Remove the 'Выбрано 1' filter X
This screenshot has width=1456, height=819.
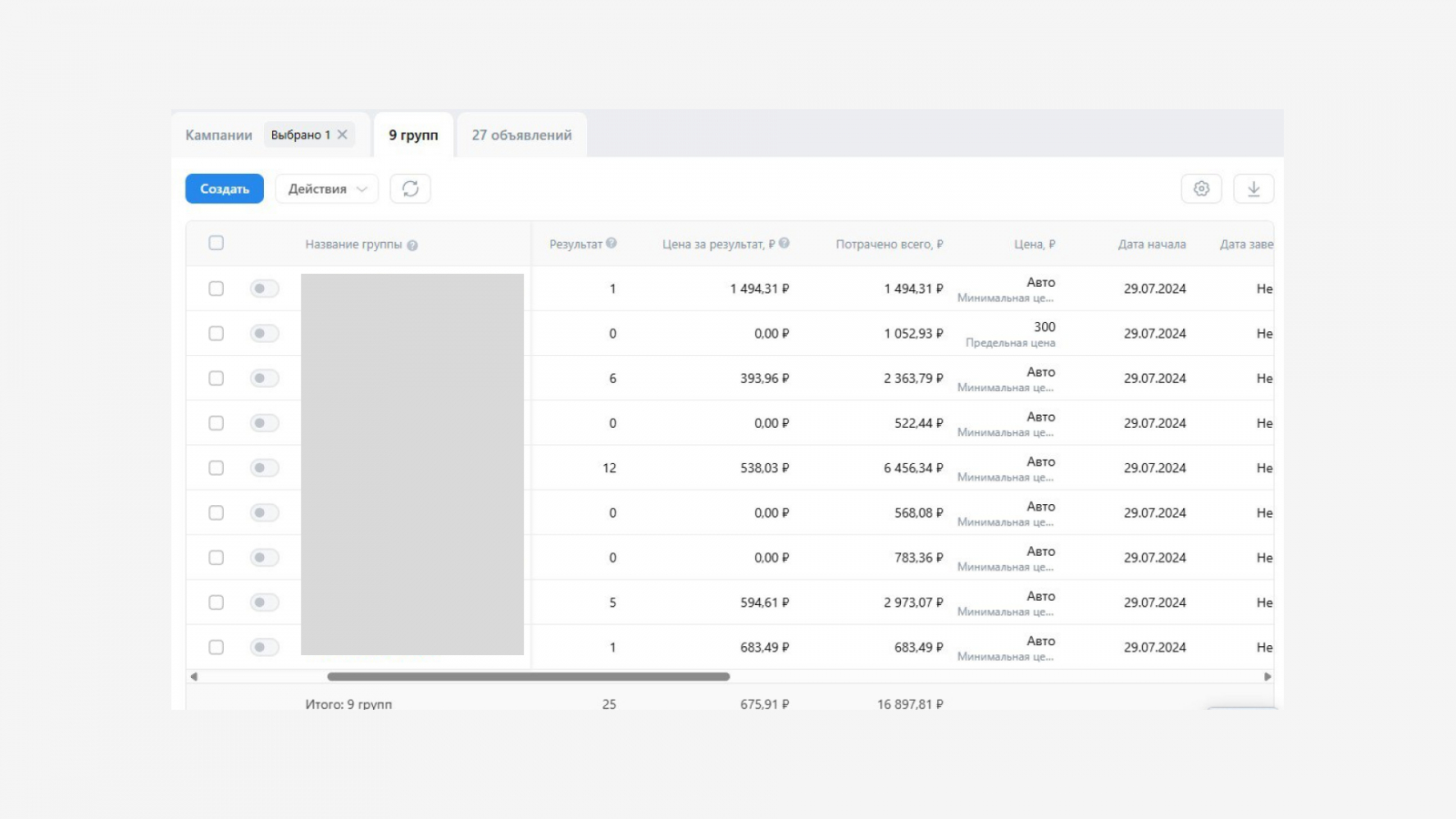click(342, 135)
